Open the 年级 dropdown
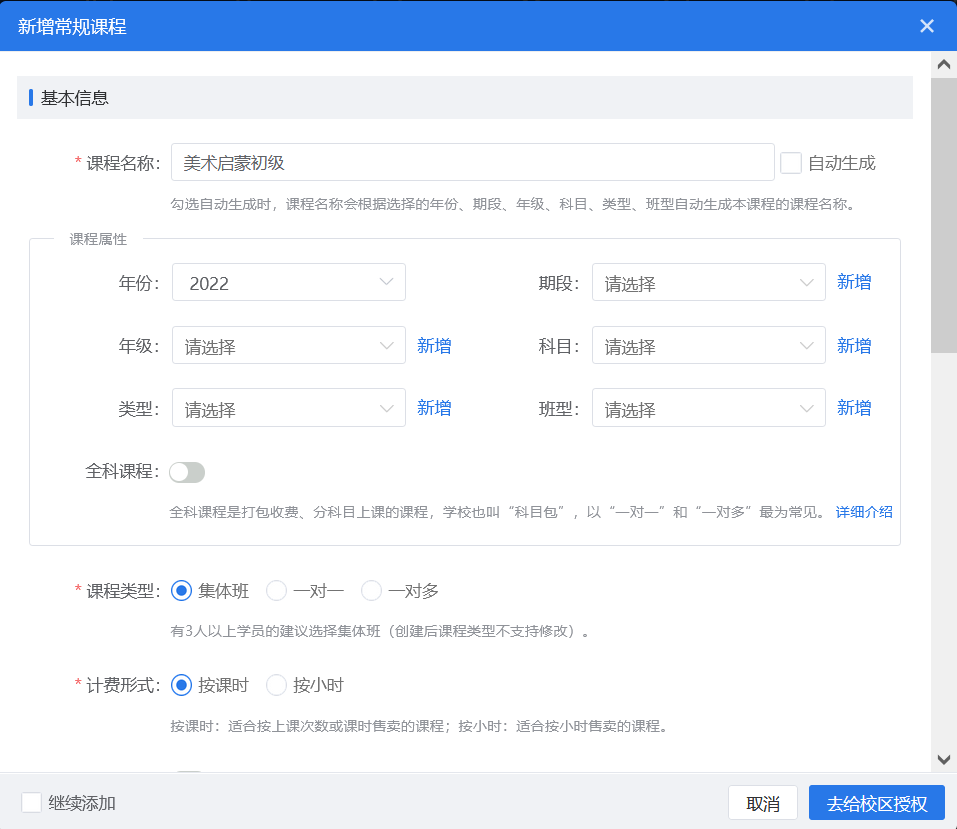The height and width of the screenshot is (829, 957). [289, 345]
